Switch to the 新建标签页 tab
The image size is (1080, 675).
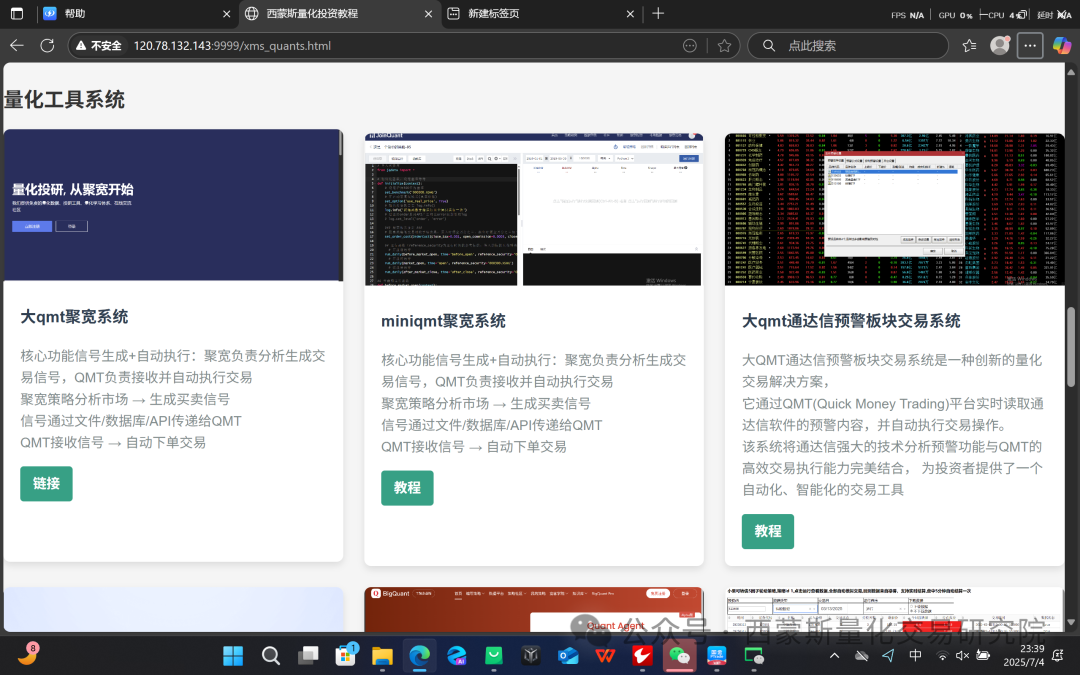[x=541, y=14]
